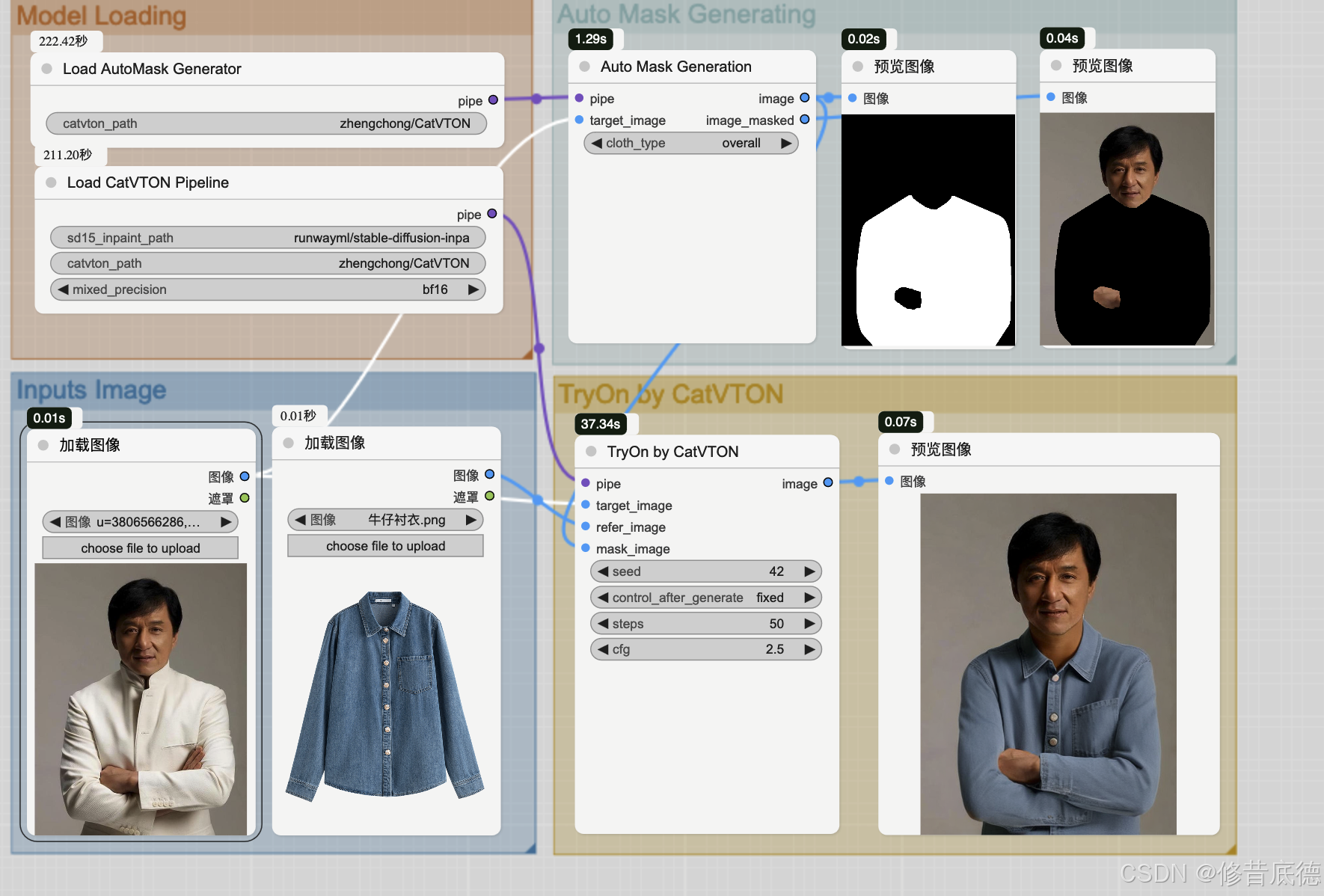Open the 图像 file dropdown showing 牛仔衬衣.png
This screenshot has width=1324, height=896.
pyautogui.click(x=385, y=520)
